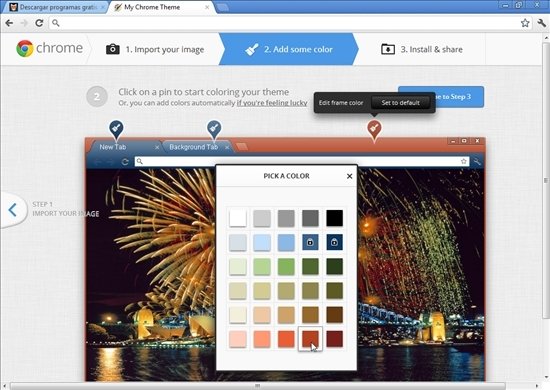Pick the light green swatch
550x390 pixels.
[x=262, y=267]
